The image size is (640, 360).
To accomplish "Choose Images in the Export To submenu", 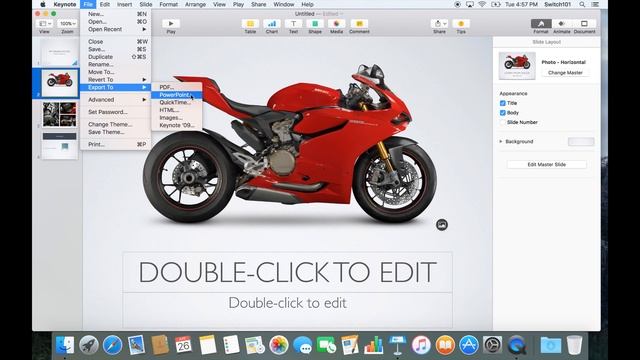I will point(176,118).
